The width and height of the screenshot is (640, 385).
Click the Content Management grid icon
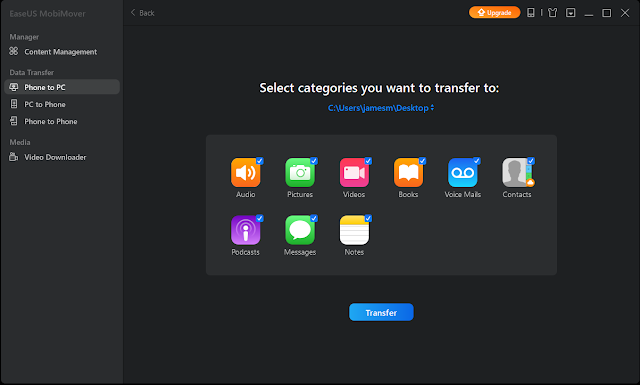(x=14, y=51)
